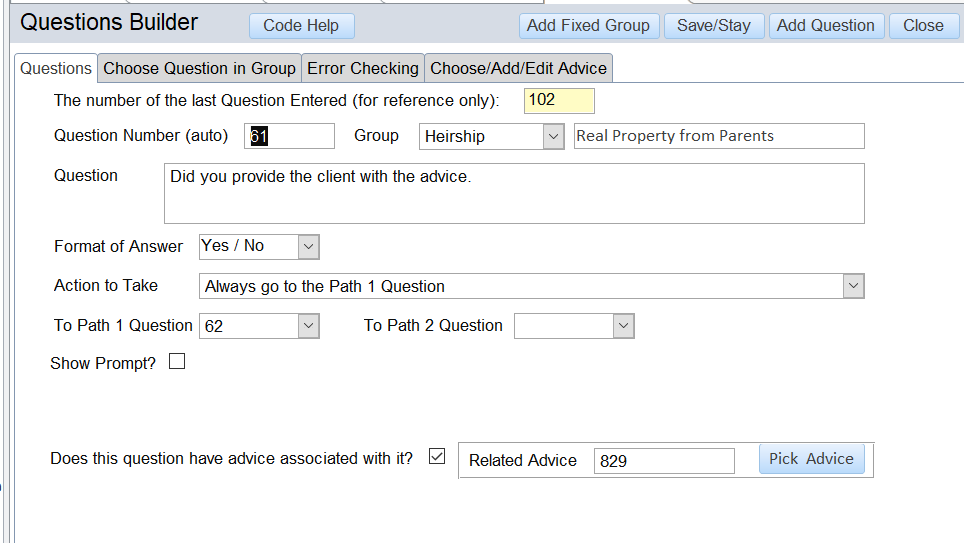Switch to Choose Question in Group tab
This screenshot has height=543, width=964.
200,68
